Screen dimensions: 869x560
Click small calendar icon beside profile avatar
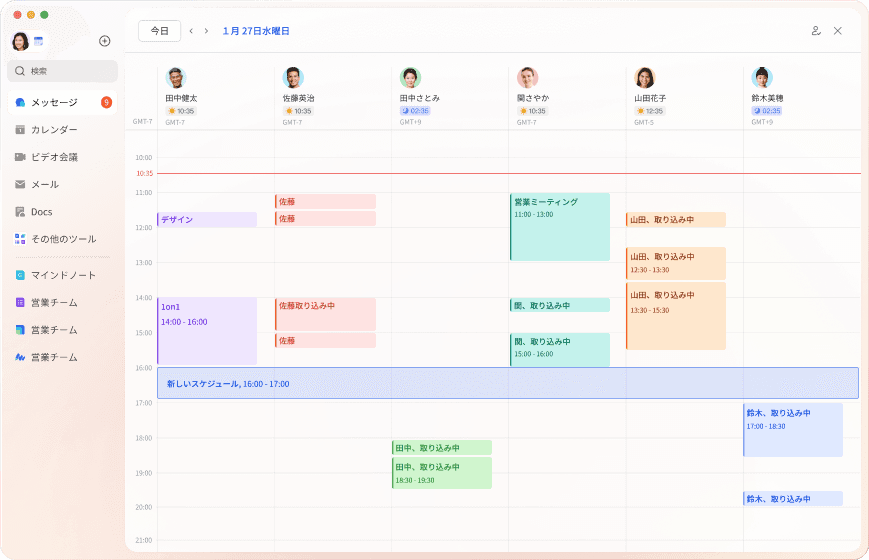[38, 41]
